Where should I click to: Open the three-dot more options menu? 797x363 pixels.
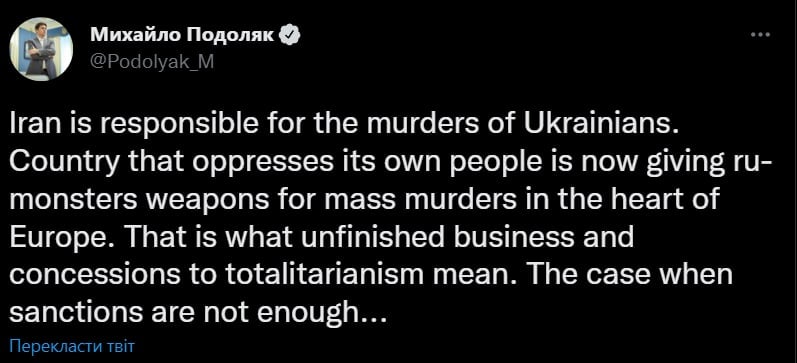tap(760, 35)
